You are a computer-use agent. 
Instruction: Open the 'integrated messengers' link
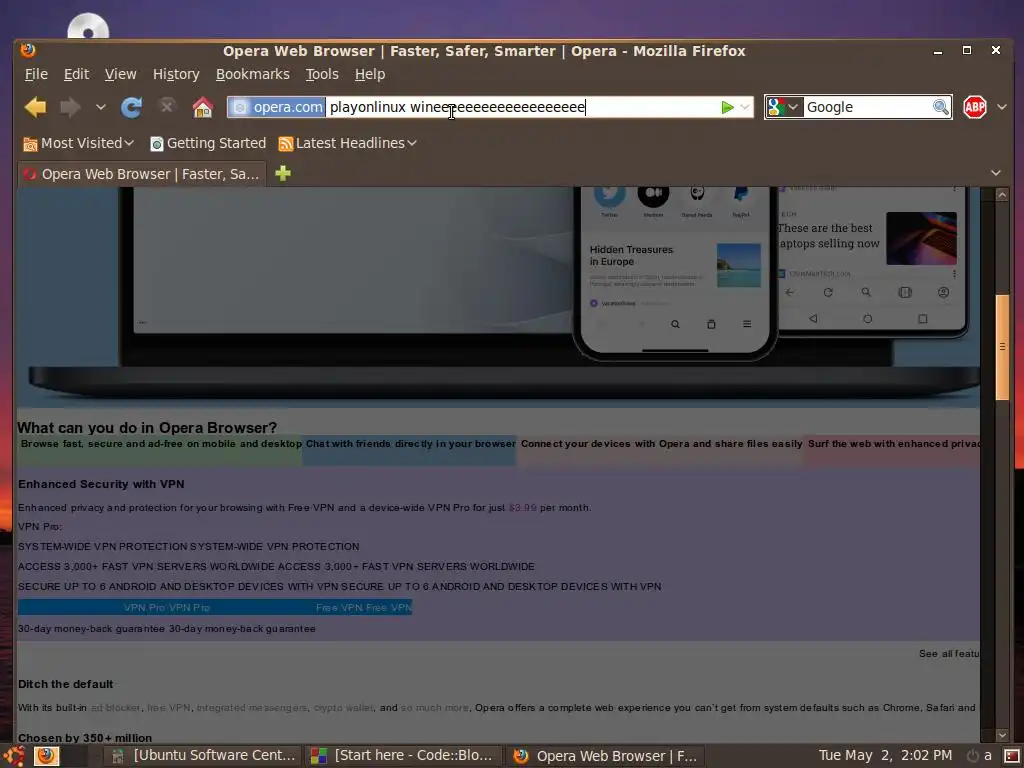point(252,707)
